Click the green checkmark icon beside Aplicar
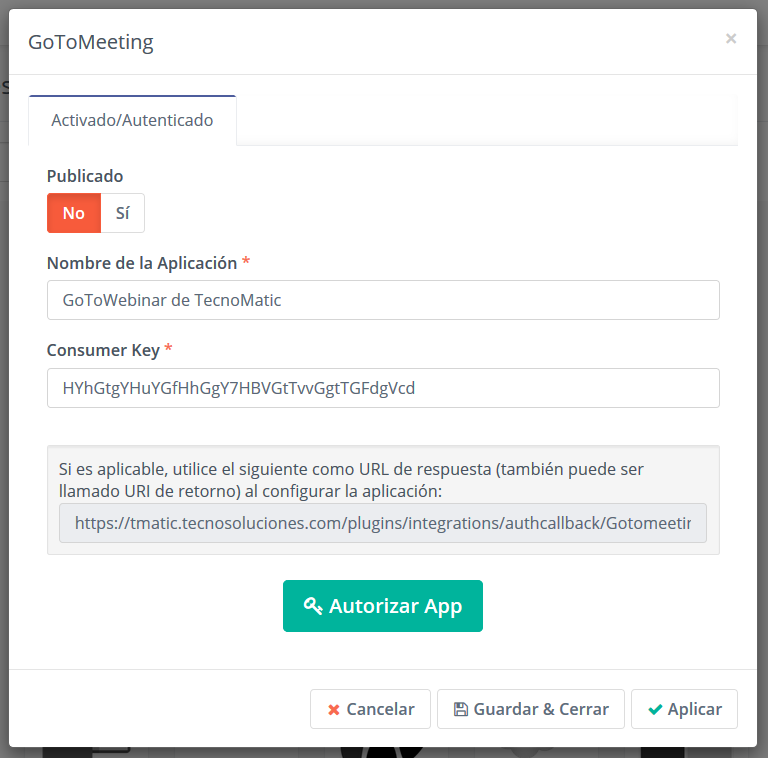This screenshot has width=768, height=758. point(655,709)
